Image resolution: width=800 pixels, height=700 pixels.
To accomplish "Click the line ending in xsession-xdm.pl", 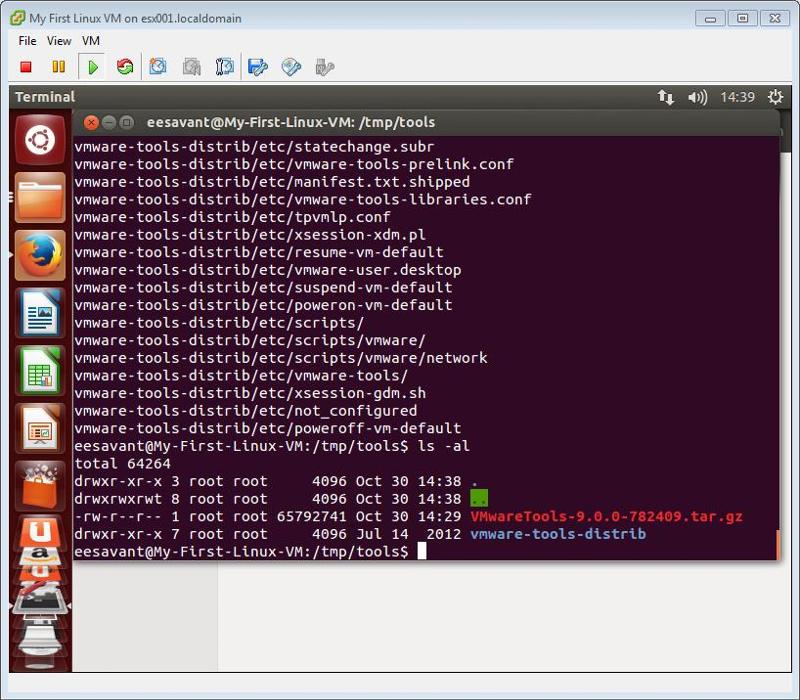I will (x=250, y=235).
